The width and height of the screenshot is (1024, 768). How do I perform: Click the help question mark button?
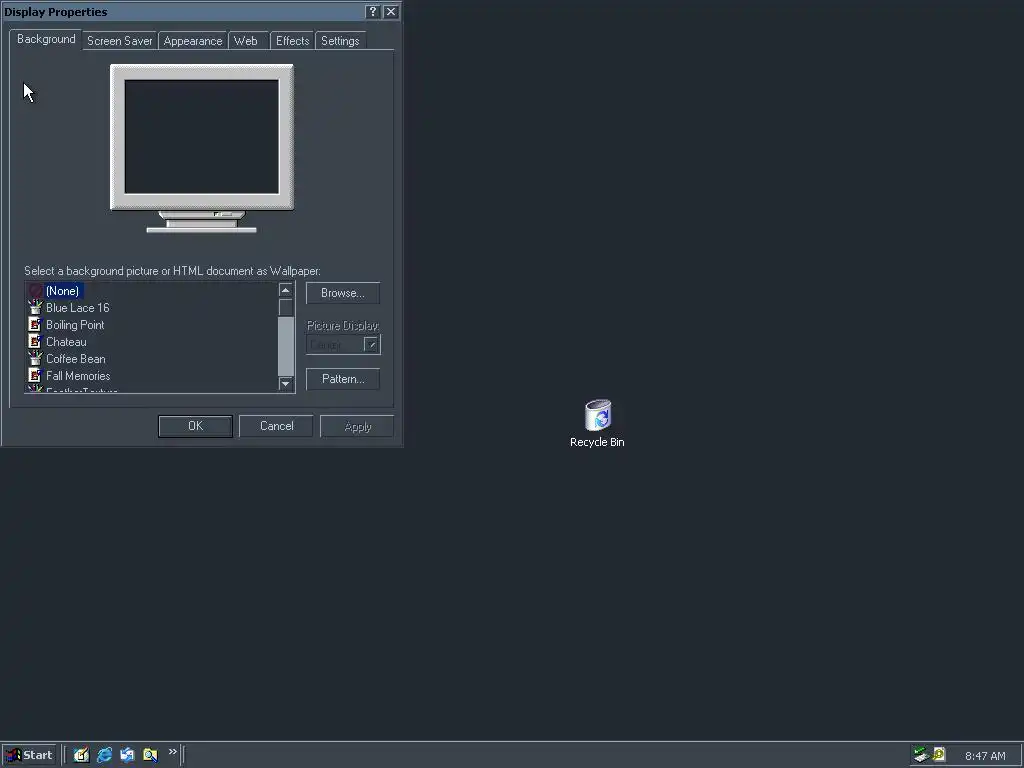click(372, 12)
